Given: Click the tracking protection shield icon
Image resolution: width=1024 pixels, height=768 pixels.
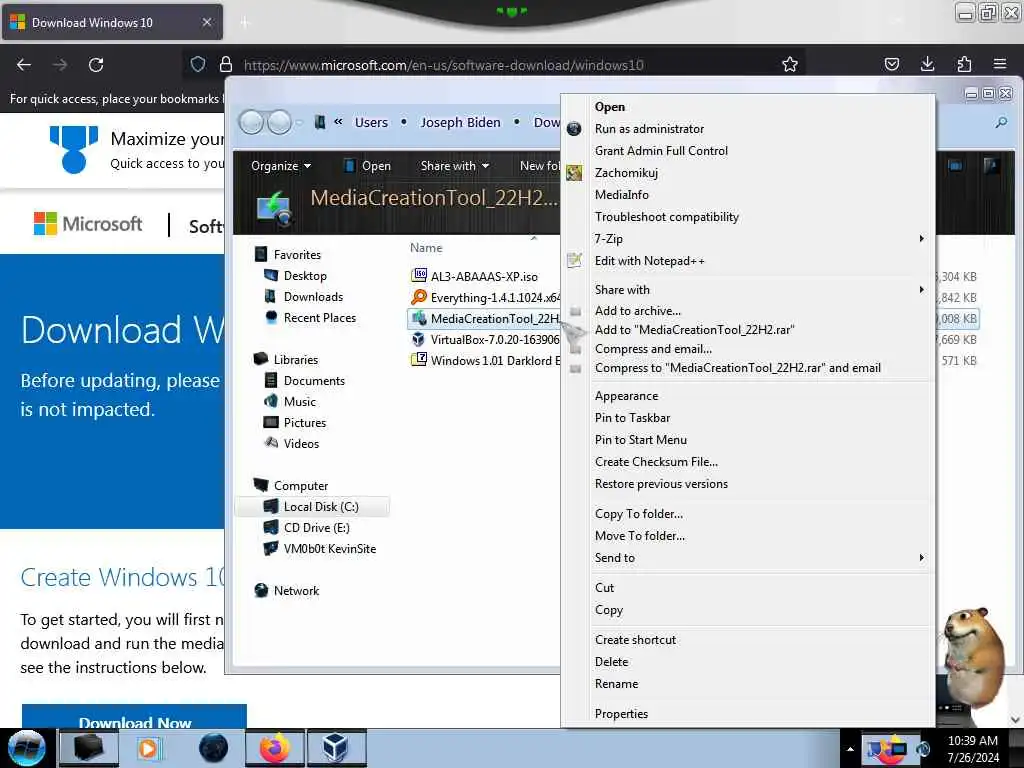Looking at the screenshot, I should [x=198, y=64].
